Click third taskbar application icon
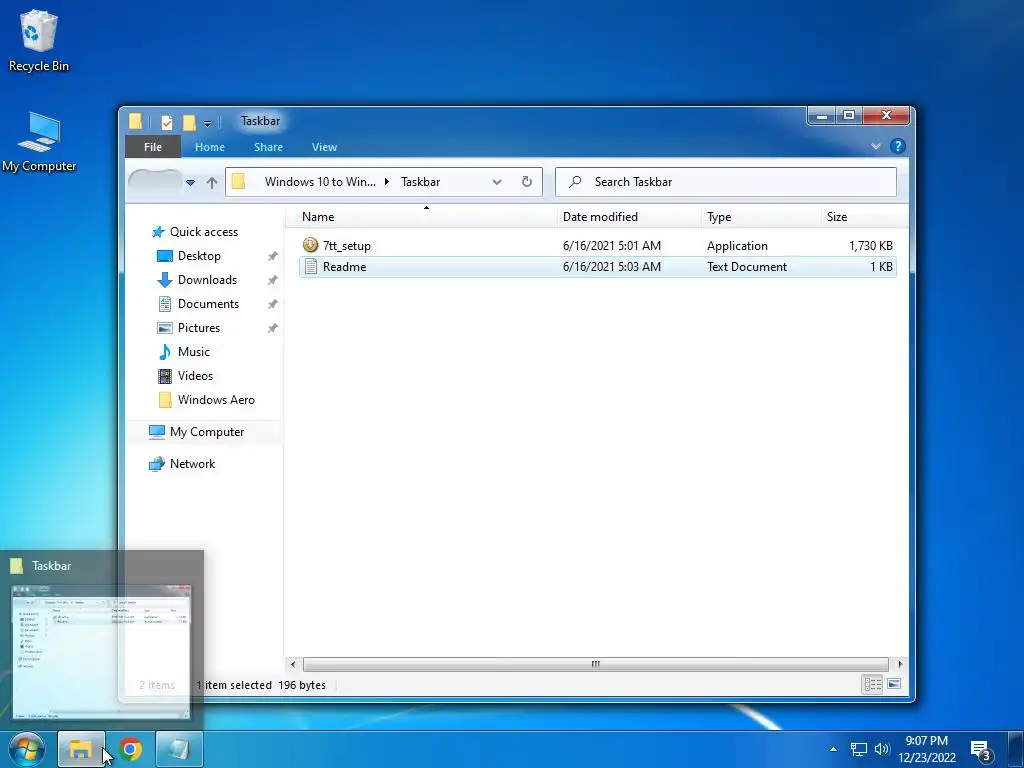 click(x=179, y=749)
